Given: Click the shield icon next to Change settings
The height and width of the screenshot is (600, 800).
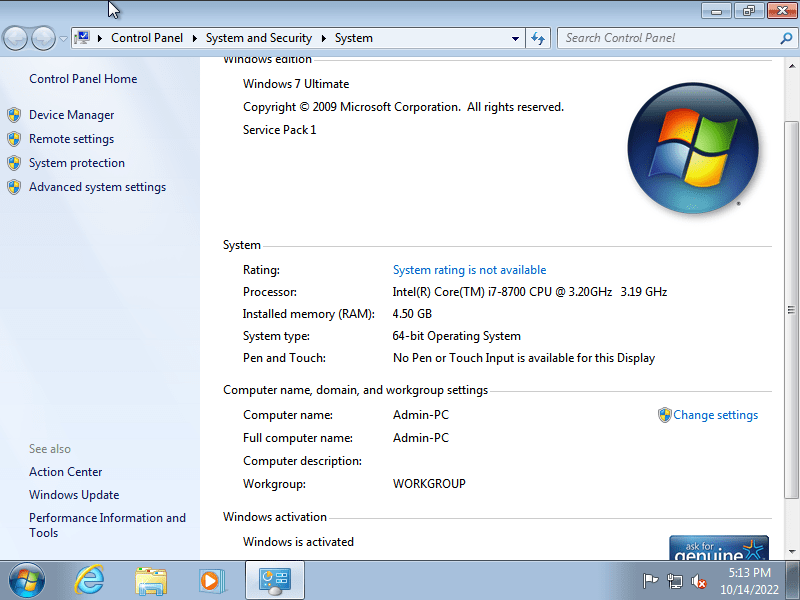Looking at the screenshot, I should click(x=664, y=415).
